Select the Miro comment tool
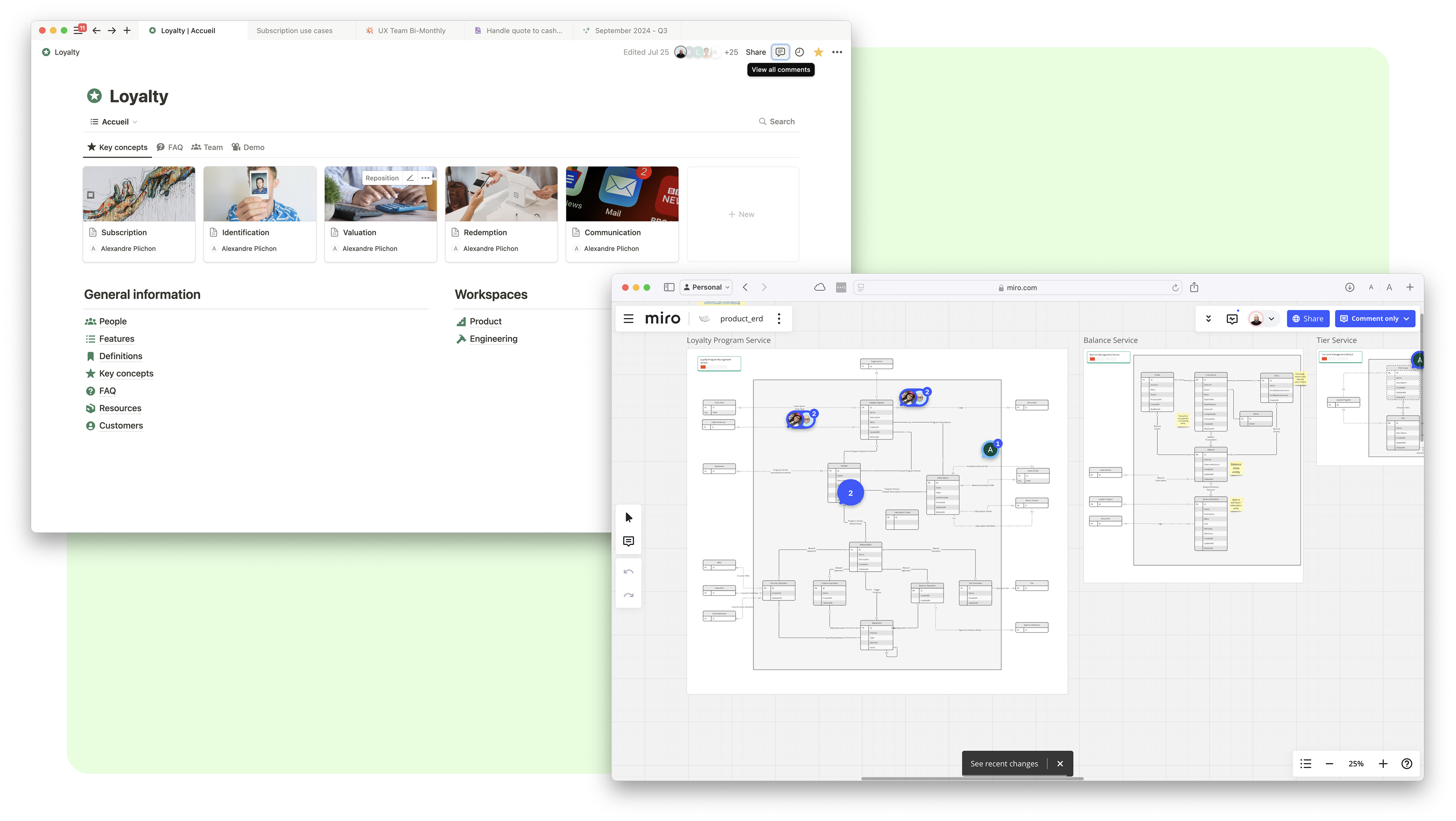This screenshot has width=1456, height=821. coord(628,541)
